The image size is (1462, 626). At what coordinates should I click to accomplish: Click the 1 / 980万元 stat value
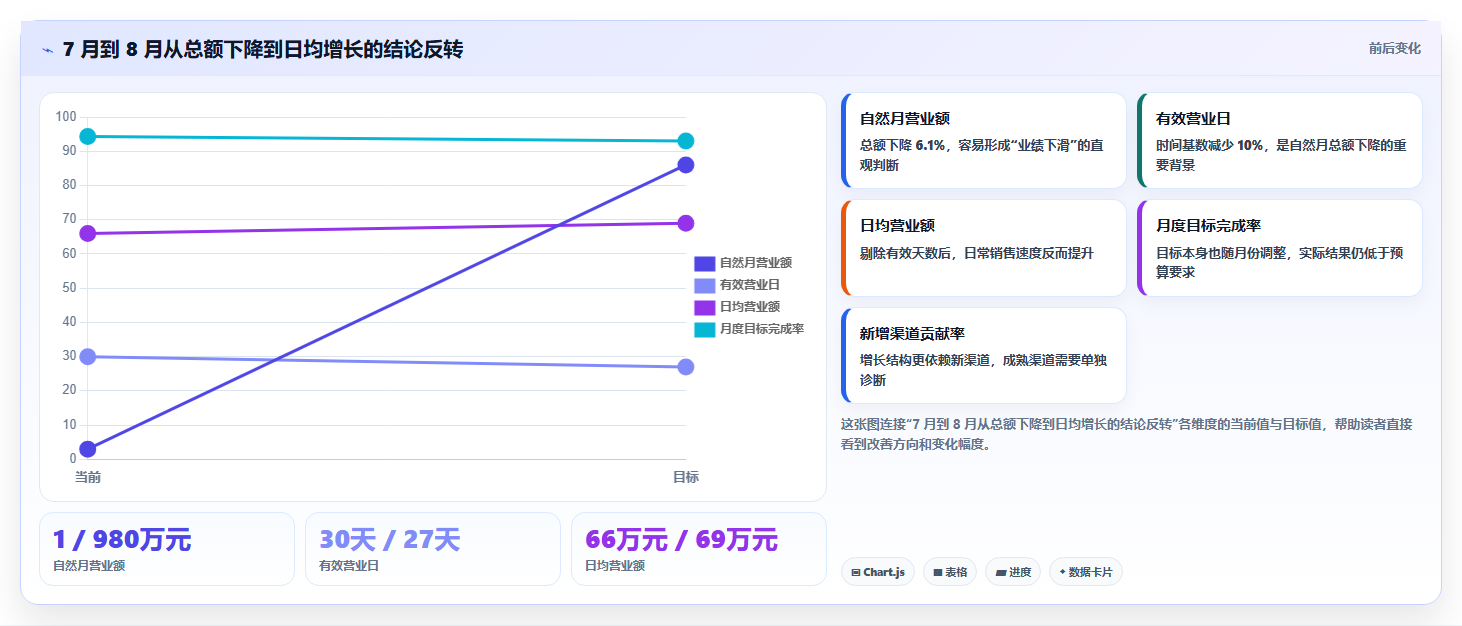pyautogui.click(x=122, y=540)
